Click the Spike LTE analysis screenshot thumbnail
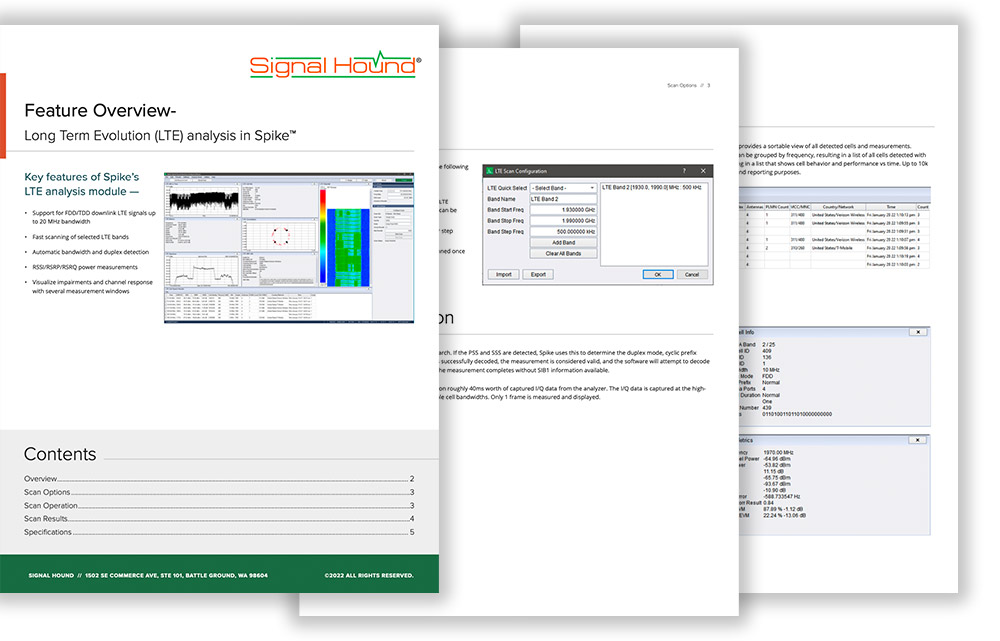Viewport: 1000px width, 641px height. [289, 247]
